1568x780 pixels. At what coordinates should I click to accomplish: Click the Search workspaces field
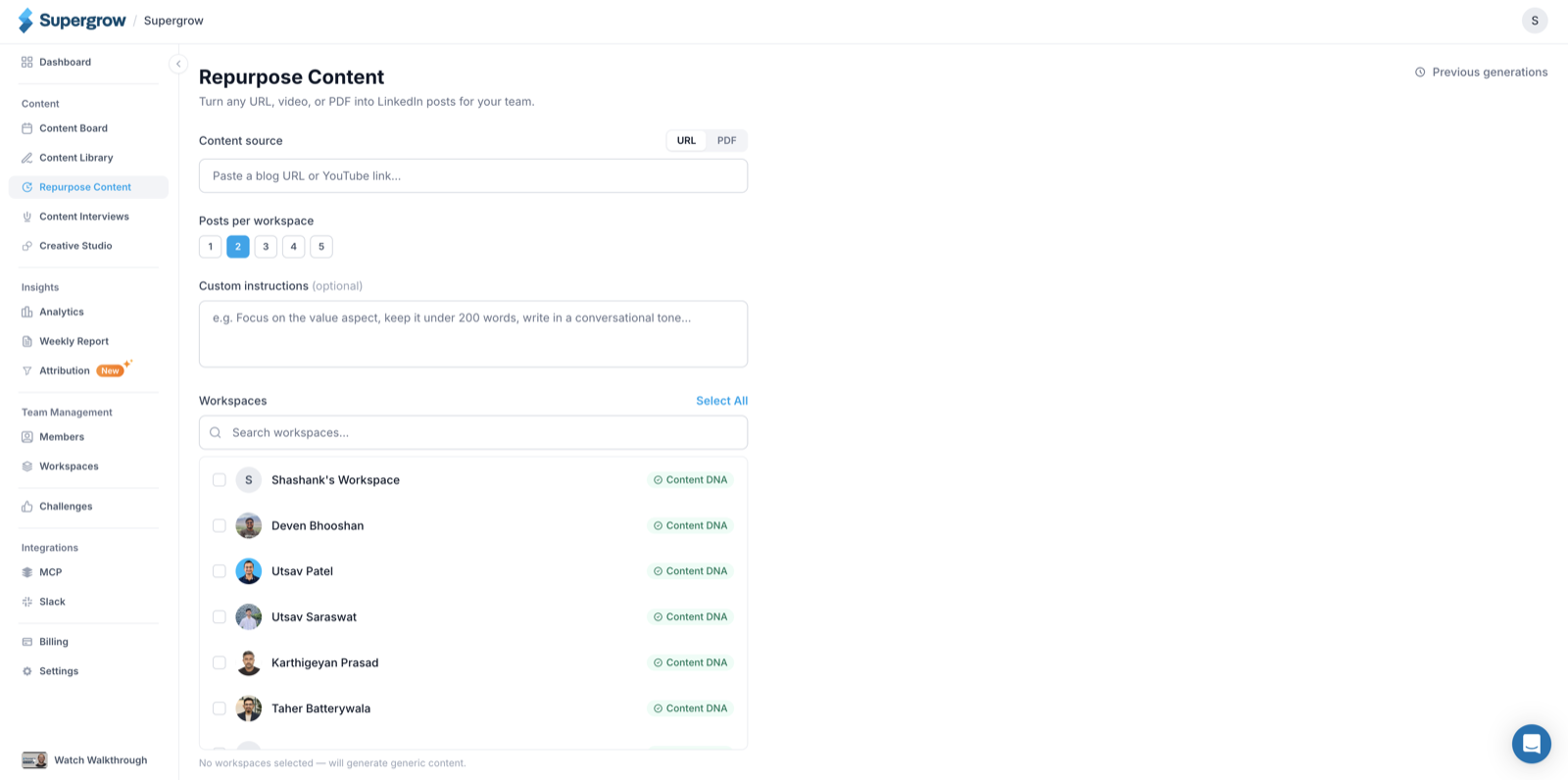[x=473, y=432]
